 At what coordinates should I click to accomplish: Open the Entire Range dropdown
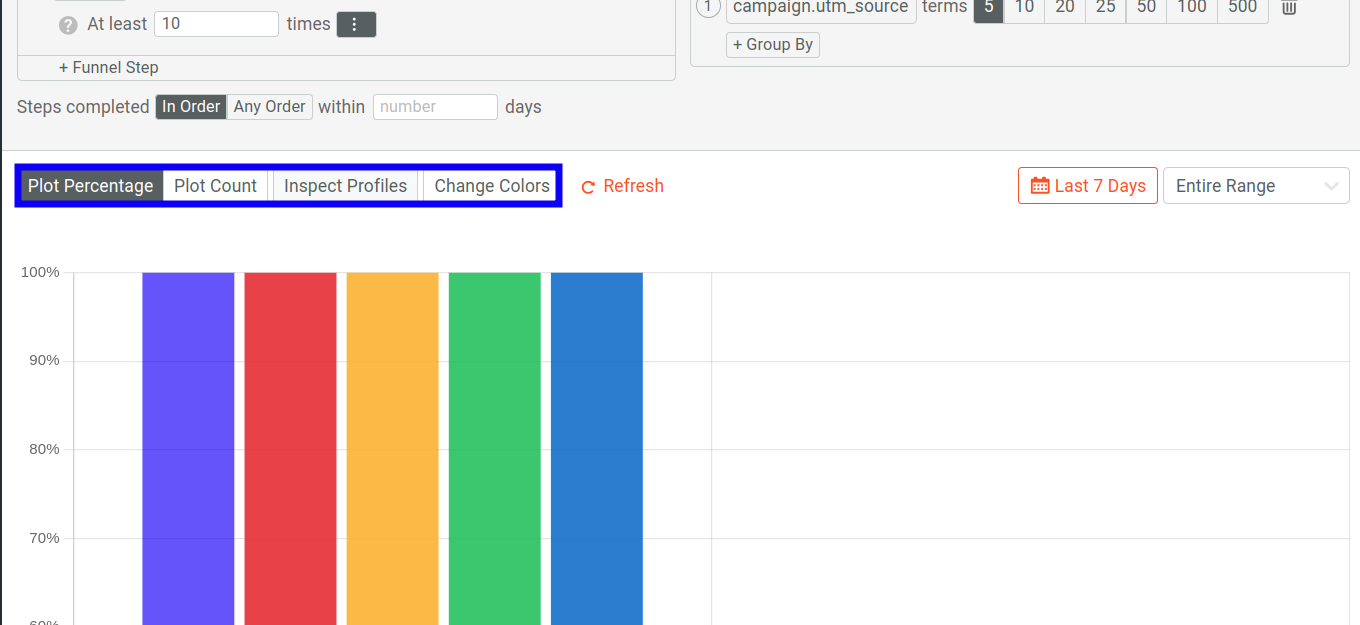coord(1256,185)
